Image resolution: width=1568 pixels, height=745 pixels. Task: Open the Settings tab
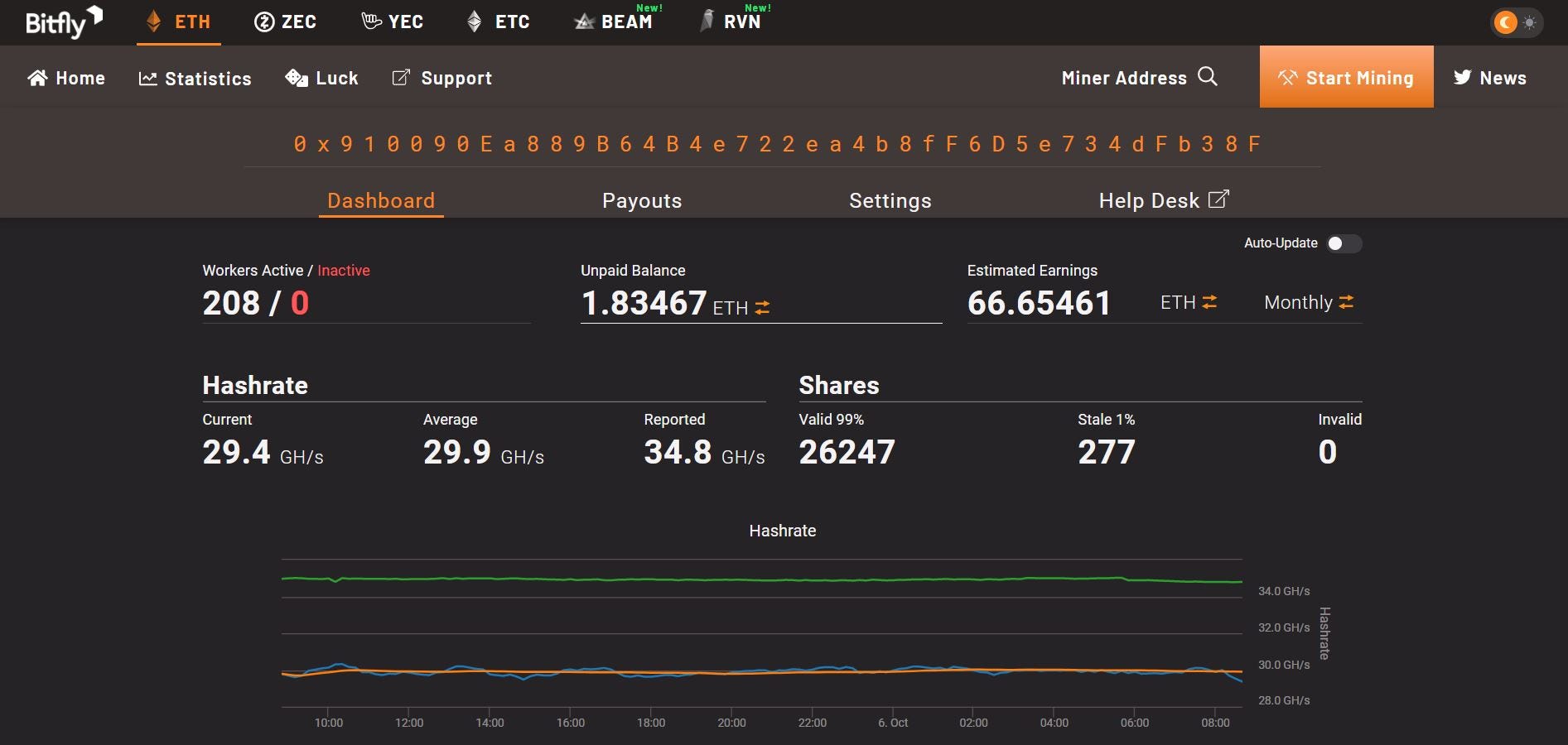point(890,200)
